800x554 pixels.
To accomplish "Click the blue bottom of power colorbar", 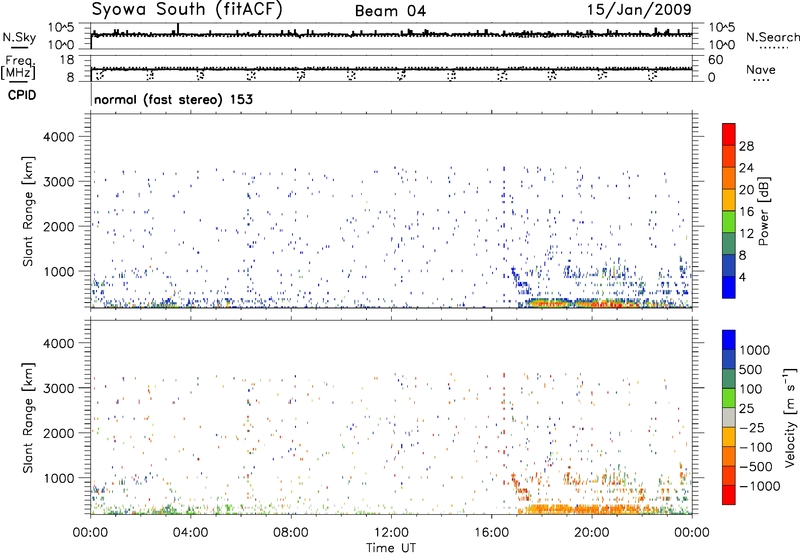I will pos(729,287).
